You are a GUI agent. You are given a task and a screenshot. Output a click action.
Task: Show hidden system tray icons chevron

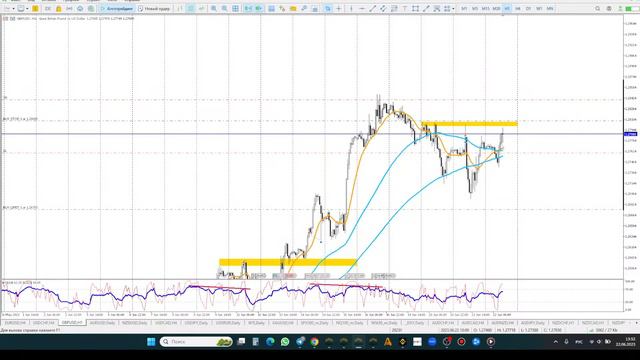556,342
